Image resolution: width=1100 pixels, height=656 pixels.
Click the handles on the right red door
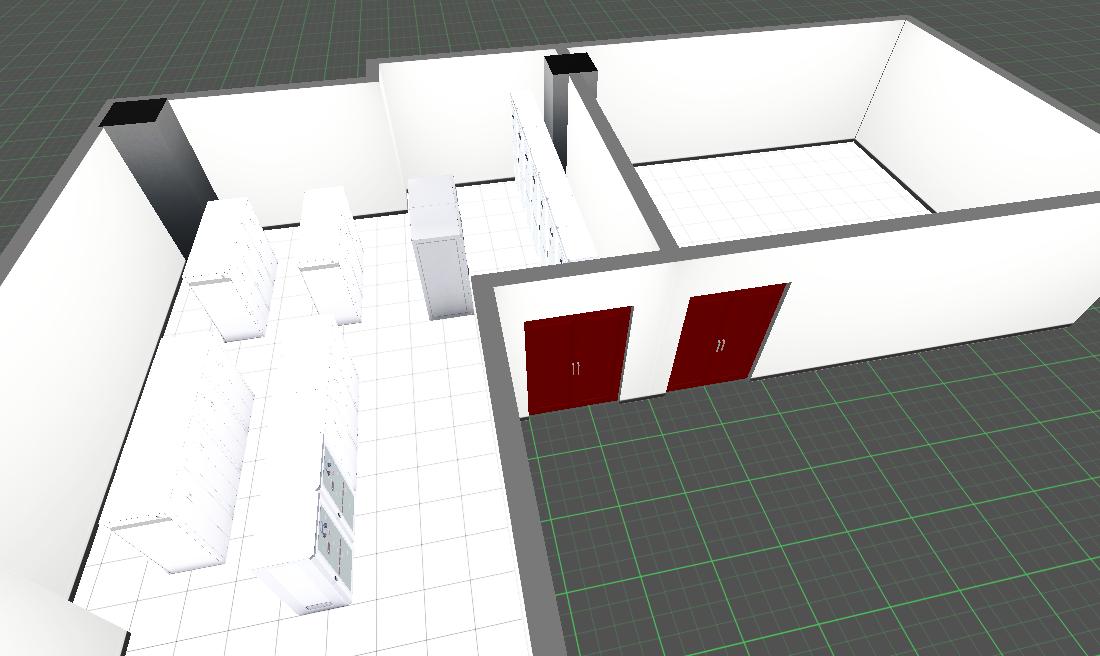click(x=721, y=346)
